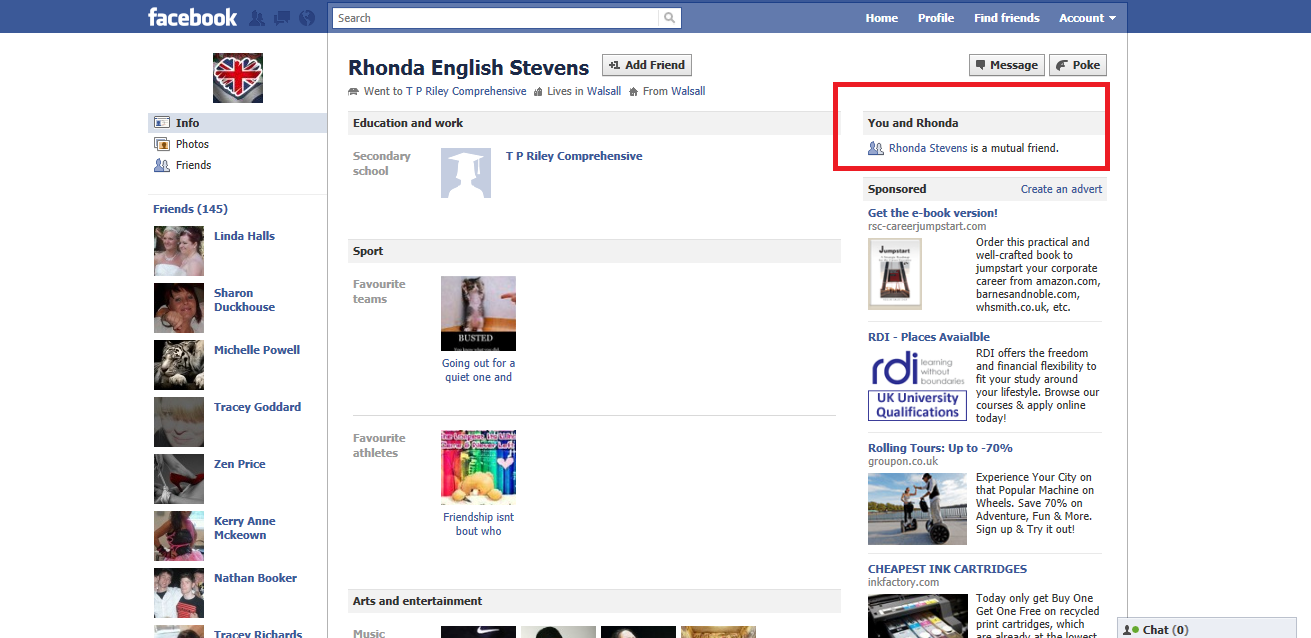Click the Message button
1311x638 pixels.
(x=1007, y=65)
